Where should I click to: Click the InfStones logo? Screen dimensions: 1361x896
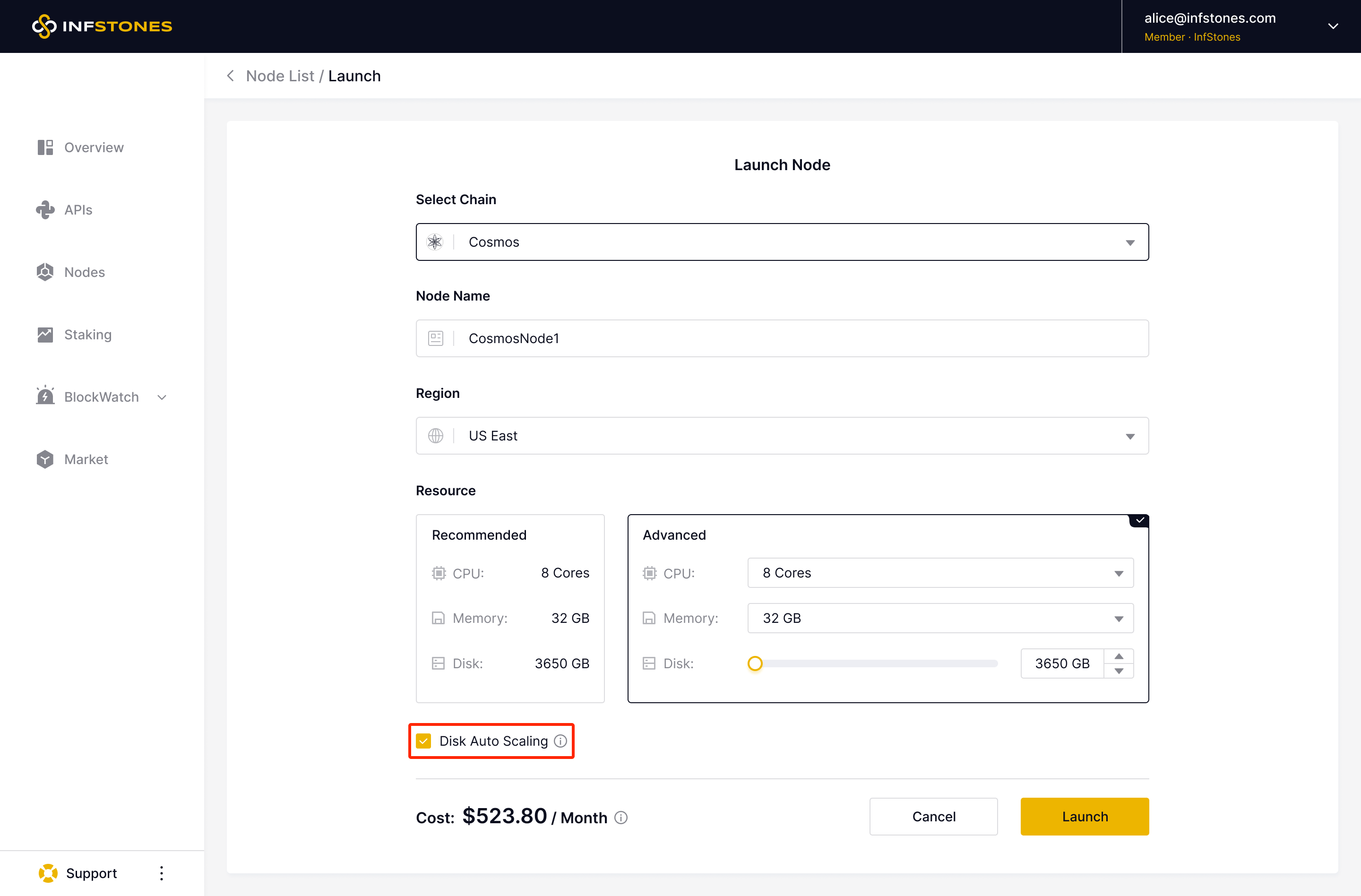(x=102, y=26)
